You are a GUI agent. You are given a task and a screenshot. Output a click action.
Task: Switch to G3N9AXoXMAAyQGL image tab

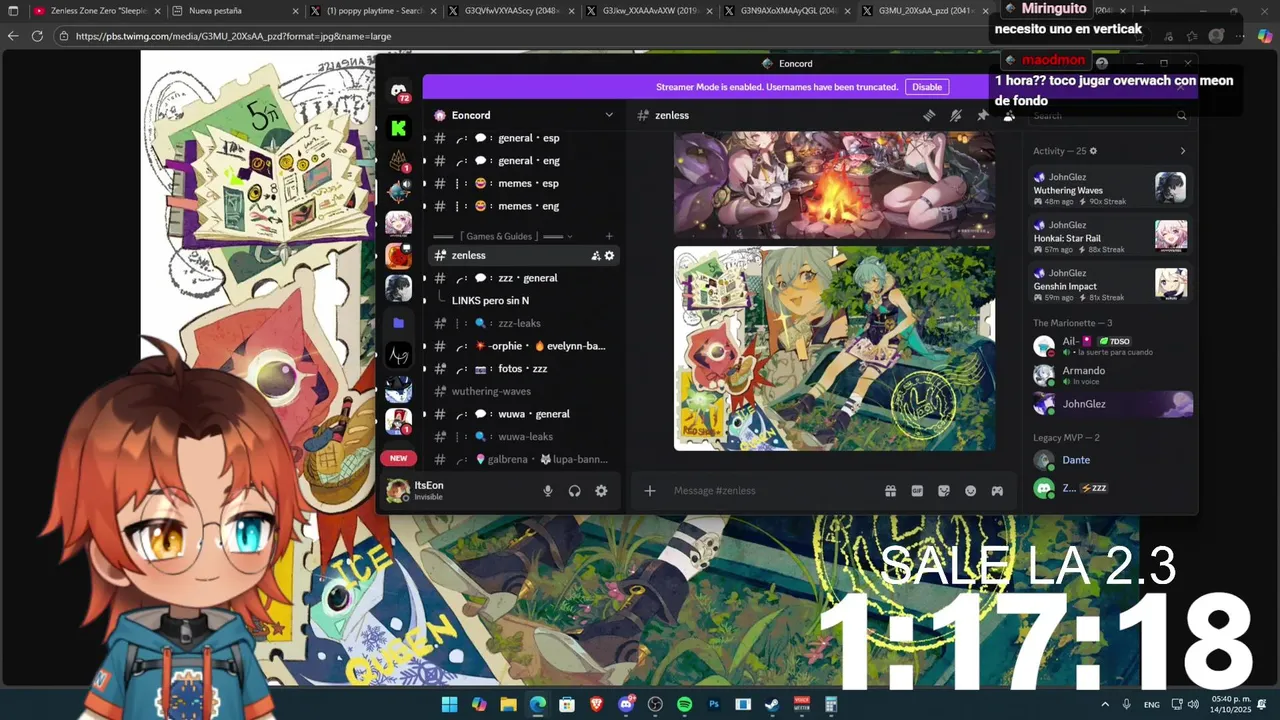coord(787,11)
